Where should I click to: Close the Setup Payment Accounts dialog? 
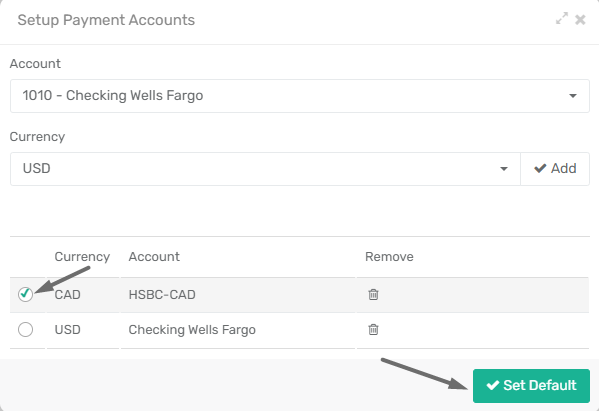[x=580, y=19]
